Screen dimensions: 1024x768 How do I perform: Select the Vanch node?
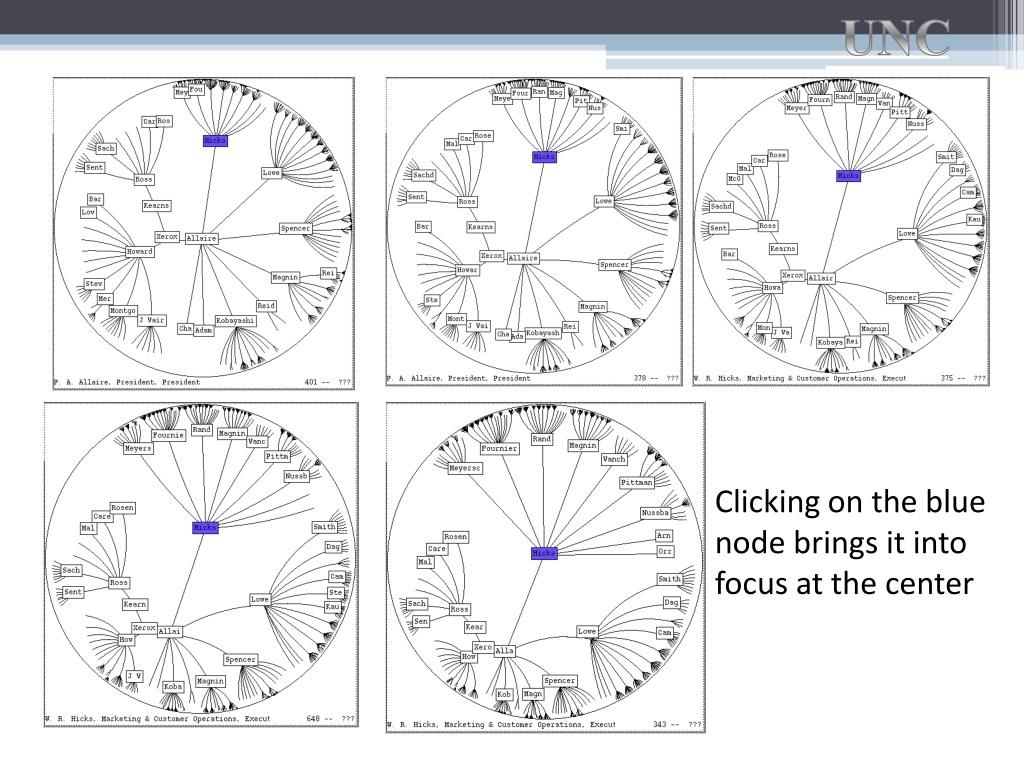pyautogui.click(x=614, y=459)
